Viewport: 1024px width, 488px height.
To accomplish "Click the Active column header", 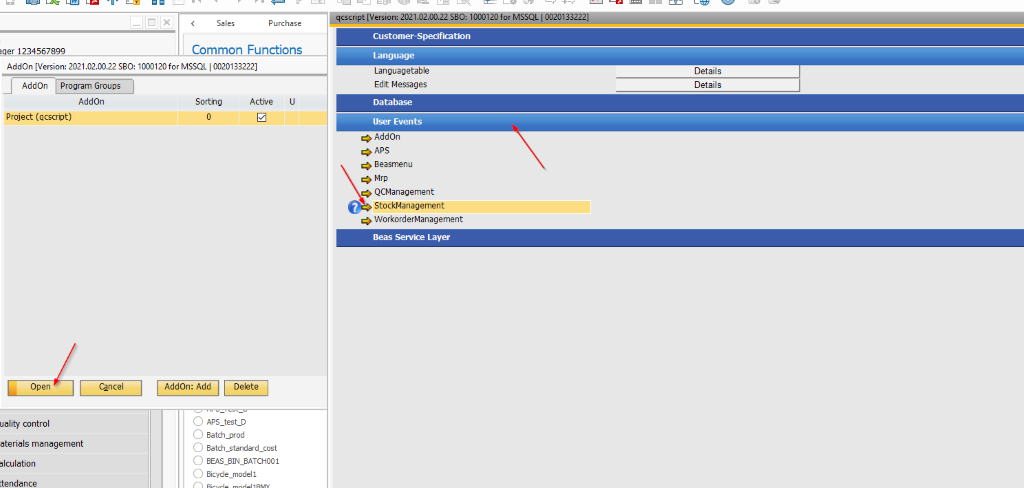I will click(261, 102).
